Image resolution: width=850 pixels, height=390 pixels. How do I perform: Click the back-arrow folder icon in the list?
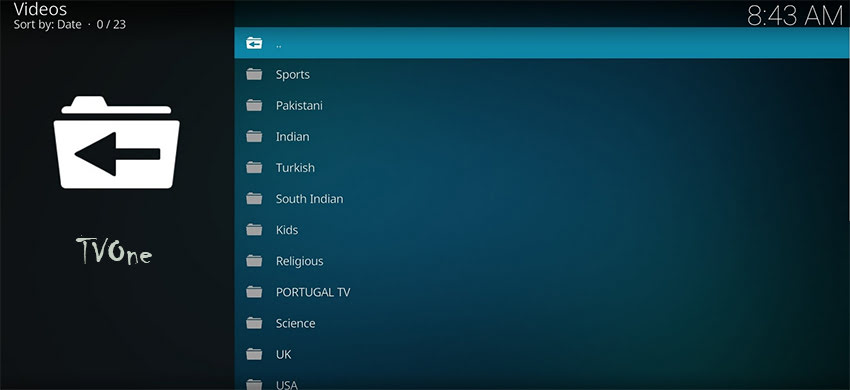click(254, 43)
